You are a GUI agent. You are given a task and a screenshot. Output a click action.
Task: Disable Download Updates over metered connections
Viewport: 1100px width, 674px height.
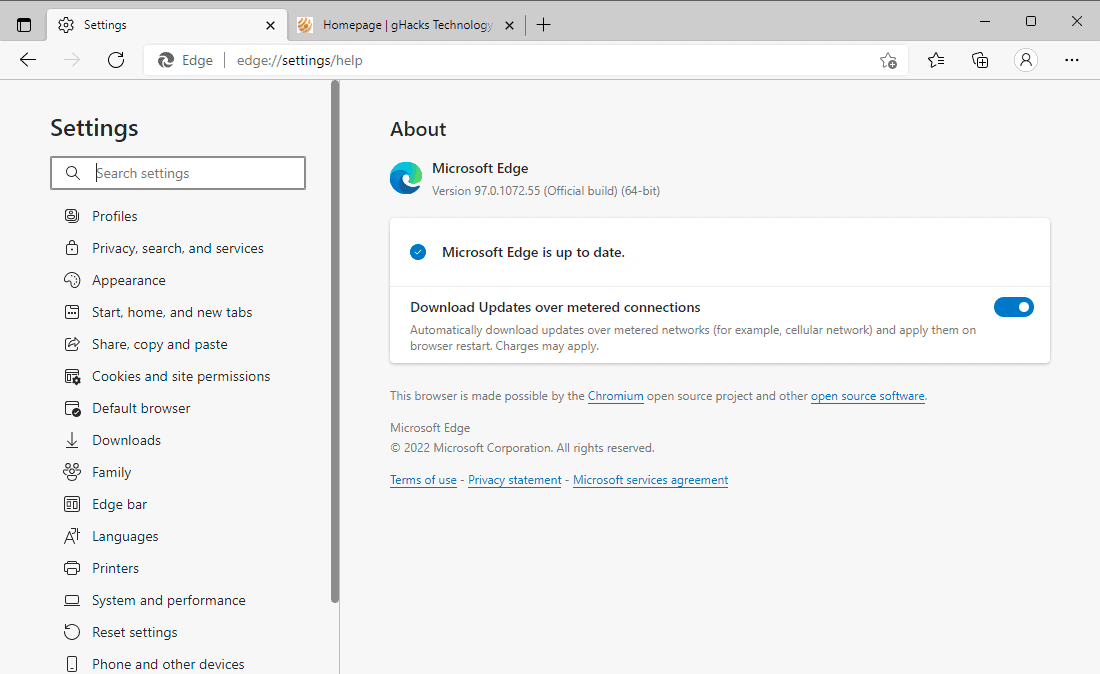click(1013, 307)
